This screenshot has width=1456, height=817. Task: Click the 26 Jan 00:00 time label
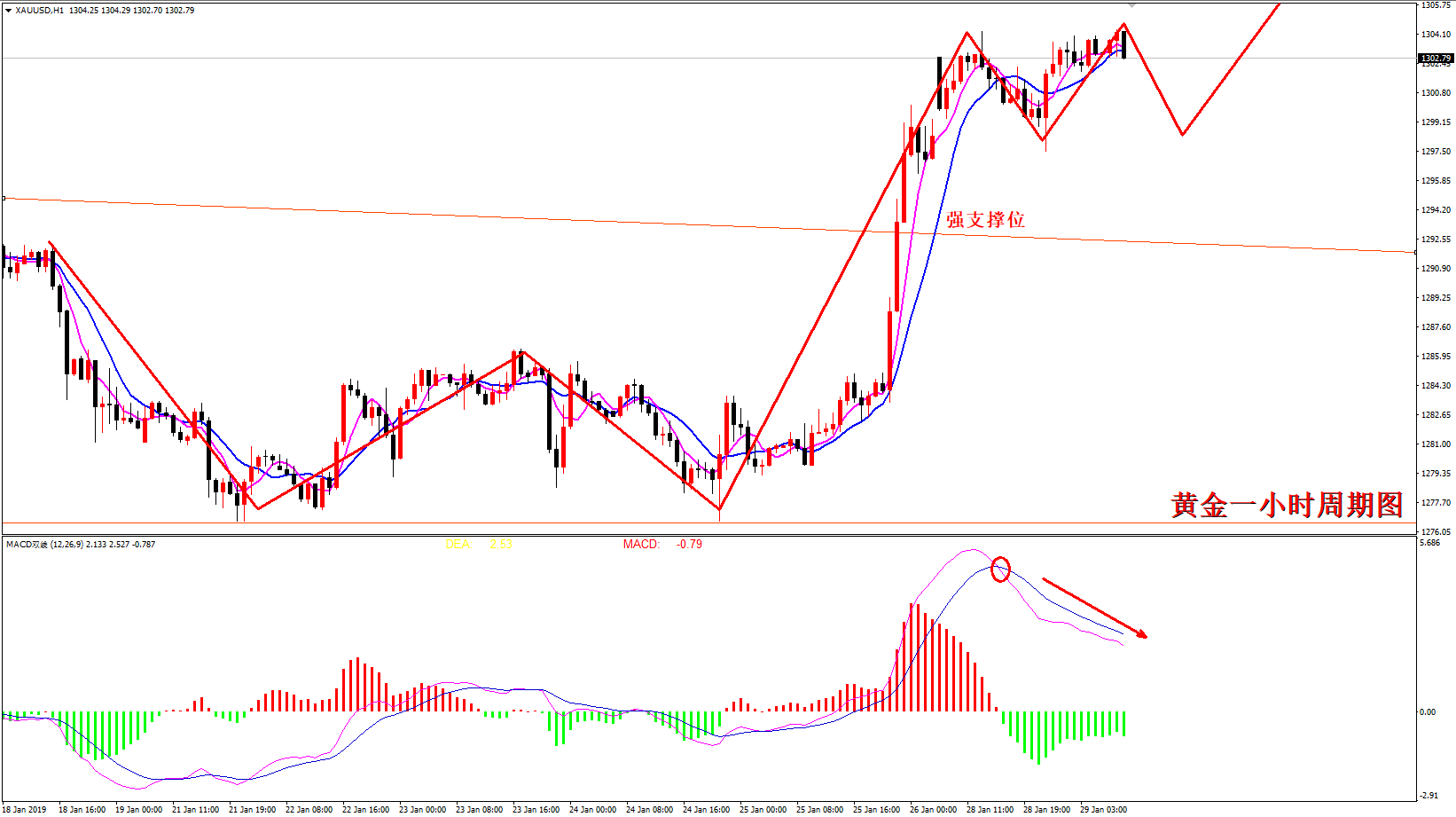[x=934, y=809]
